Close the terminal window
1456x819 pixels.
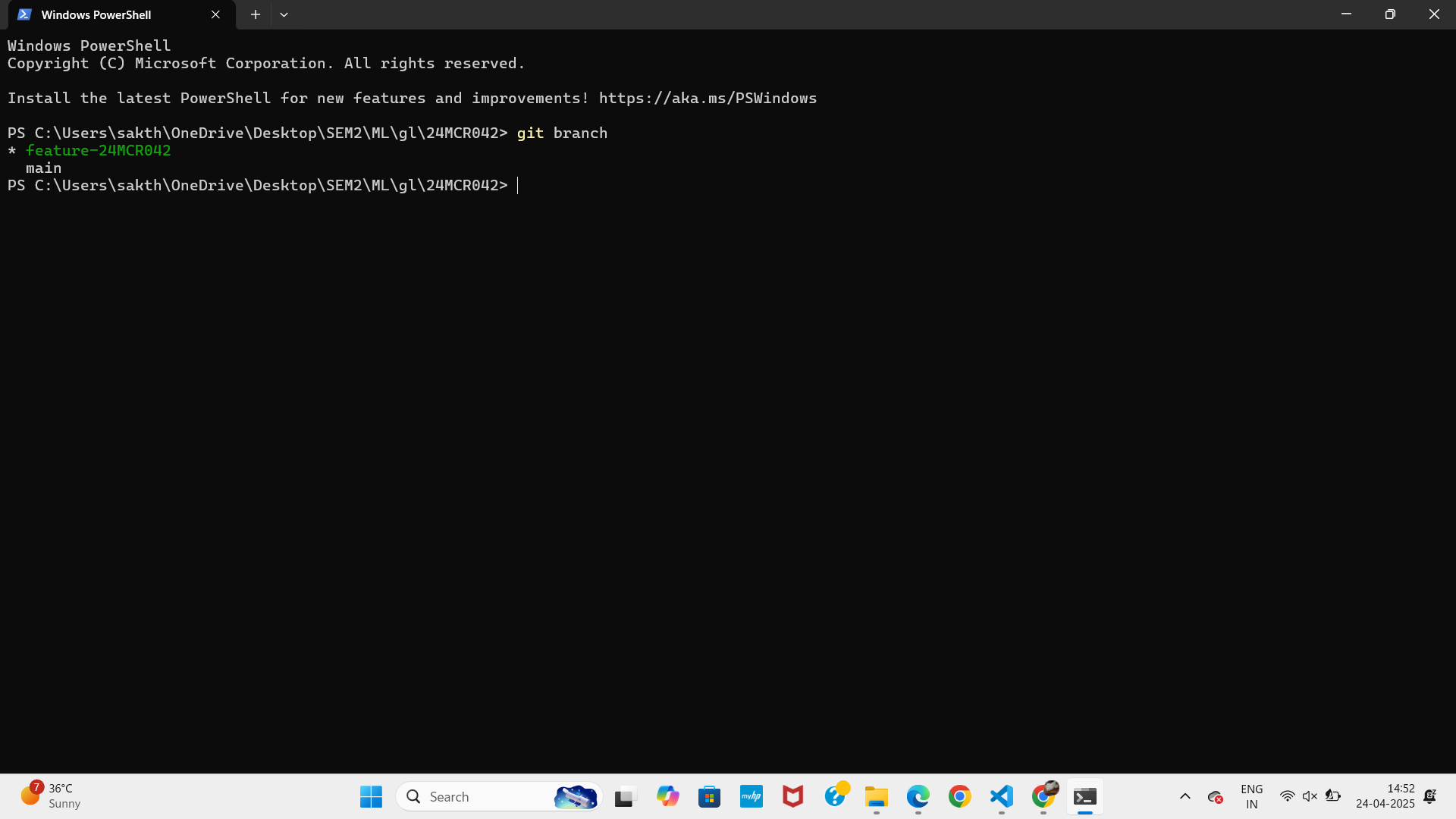(1434, 14)
